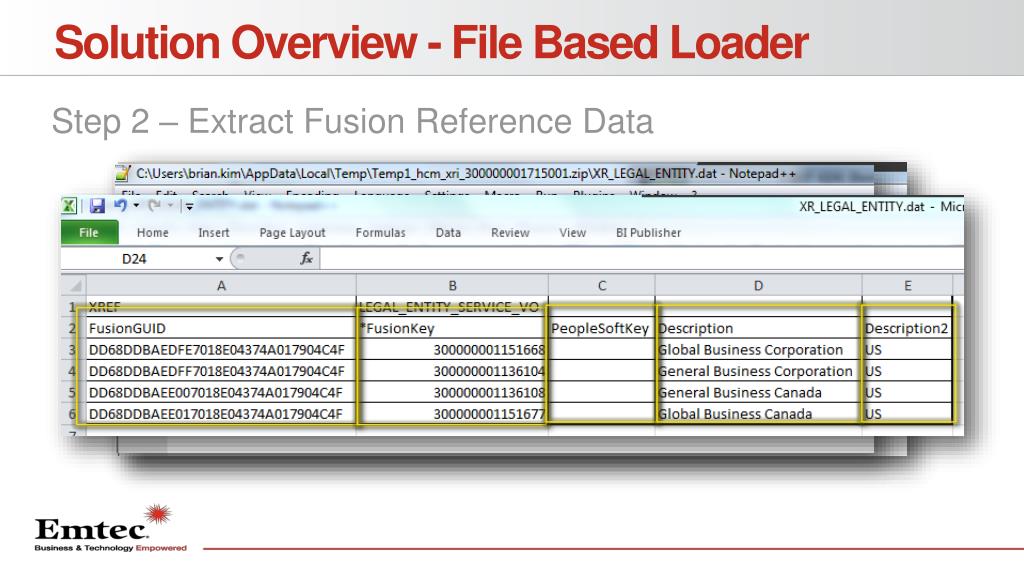
Task: Select column A header
Action: point(221,285)
